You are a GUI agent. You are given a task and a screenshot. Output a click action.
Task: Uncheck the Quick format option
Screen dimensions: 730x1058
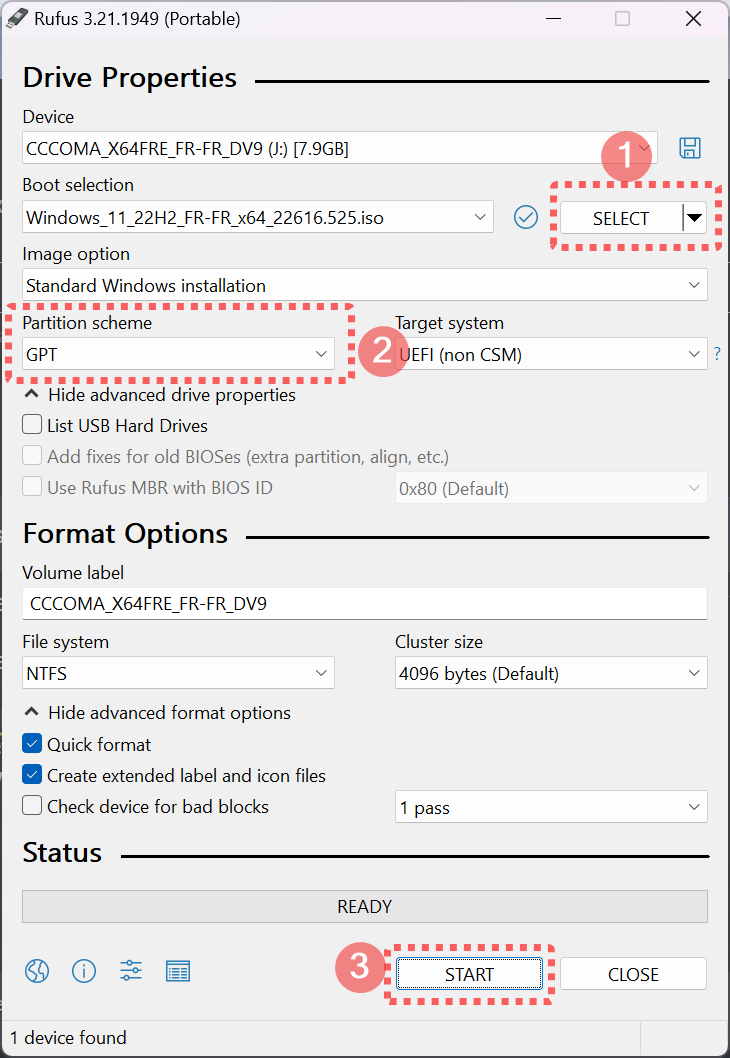pos(32,744)
